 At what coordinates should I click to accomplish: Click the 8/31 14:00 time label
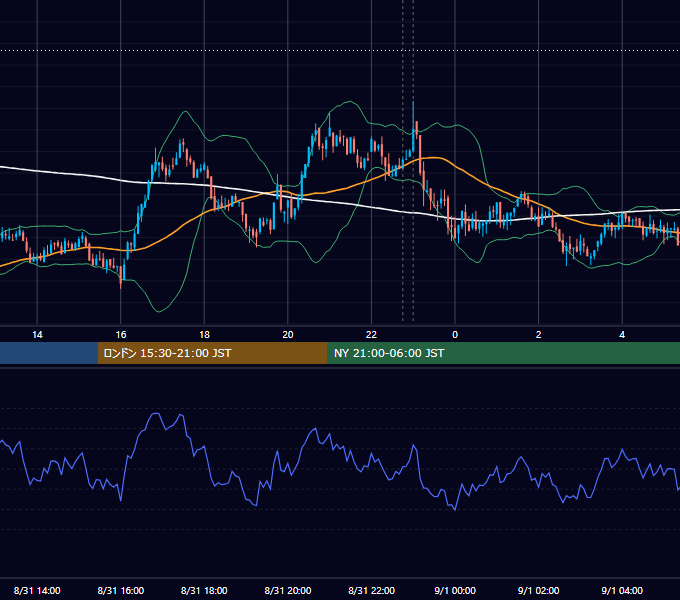pos(37,590)
